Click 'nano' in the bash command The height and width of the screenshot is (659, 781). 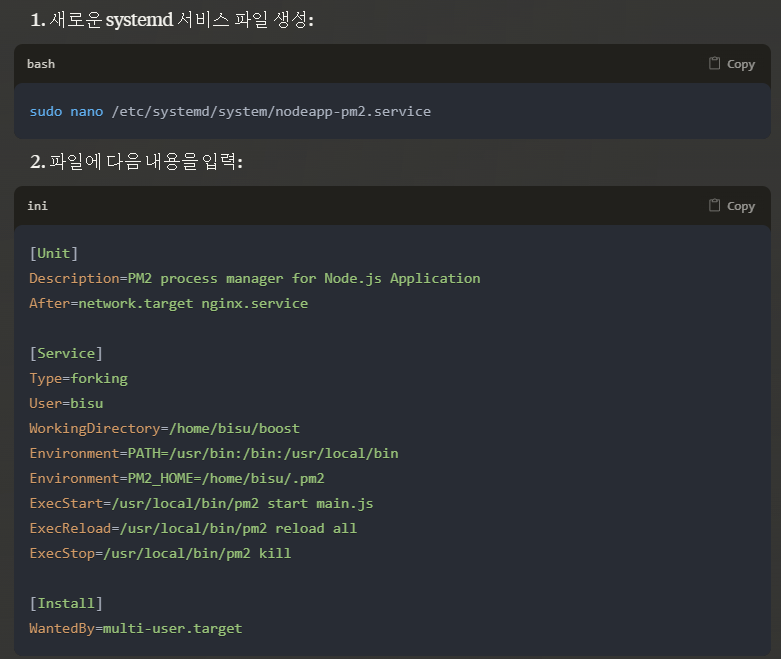tap(87, 111)
